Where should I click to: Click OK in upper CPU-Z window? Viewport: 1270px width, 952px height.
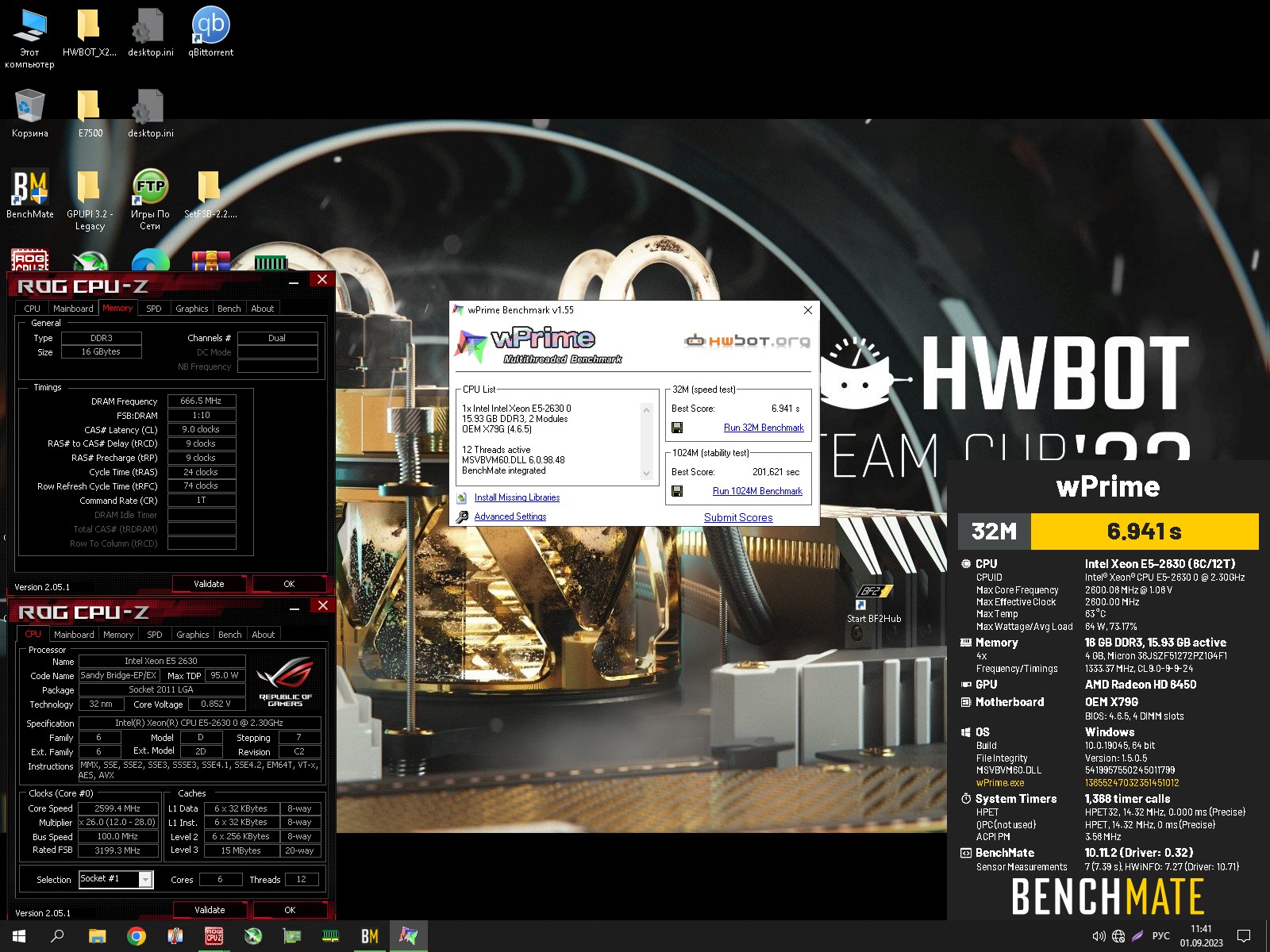click(289, 584)
